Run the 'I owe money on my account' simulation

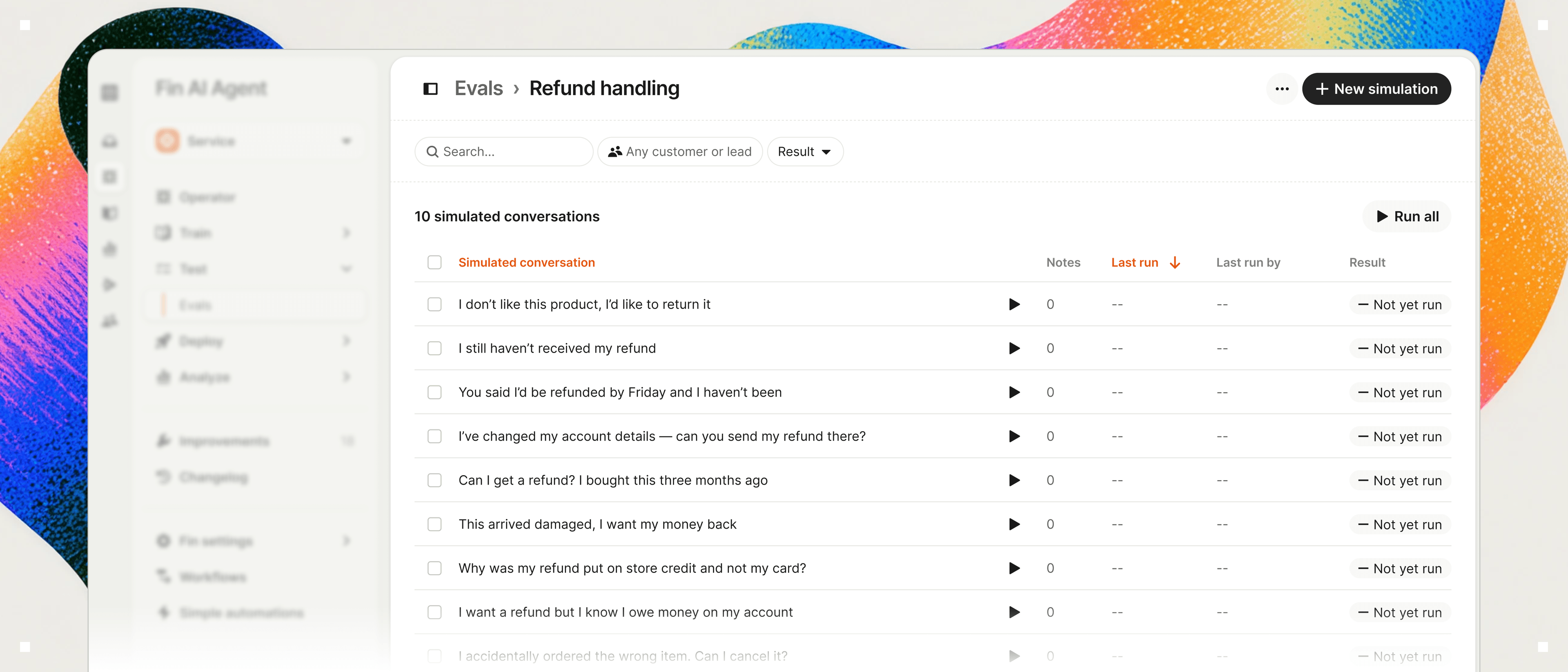coord(1014,612)
